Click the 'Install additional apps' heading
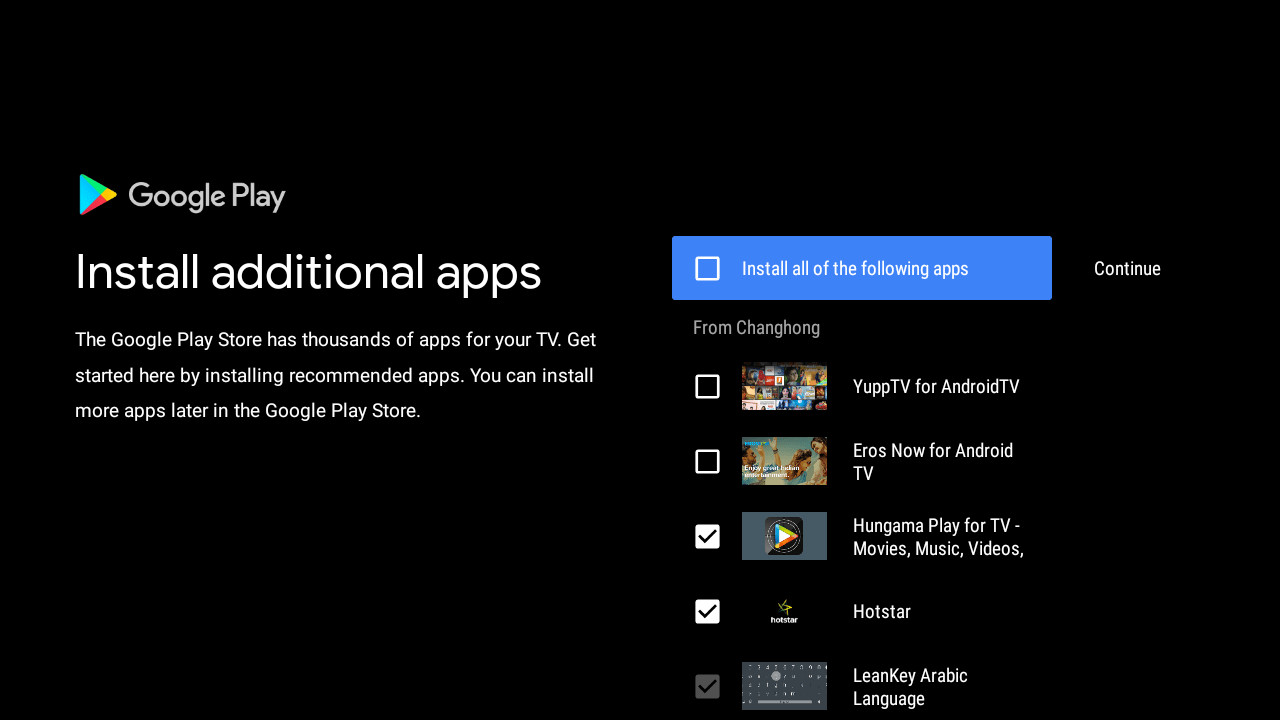 point(308,272)
